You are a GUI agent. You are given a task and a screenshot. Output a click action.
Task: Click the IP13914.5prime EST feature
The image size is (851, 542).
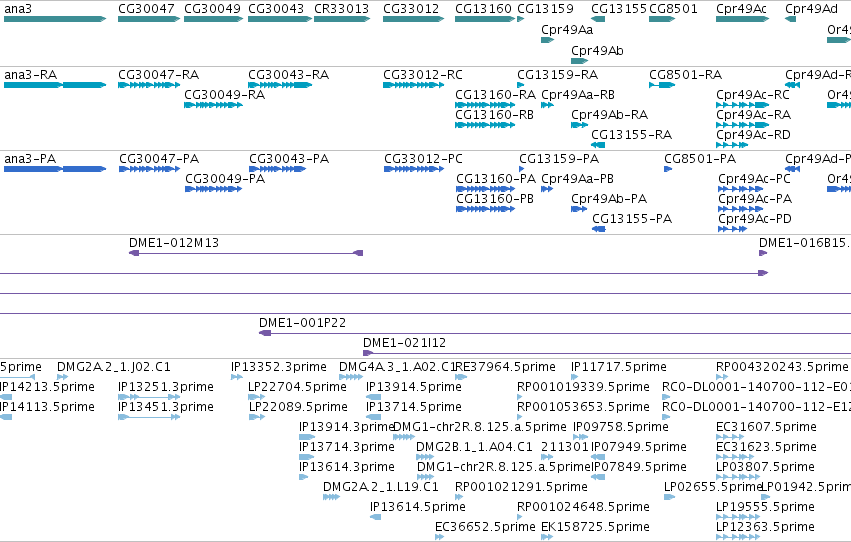click(373, 397)
